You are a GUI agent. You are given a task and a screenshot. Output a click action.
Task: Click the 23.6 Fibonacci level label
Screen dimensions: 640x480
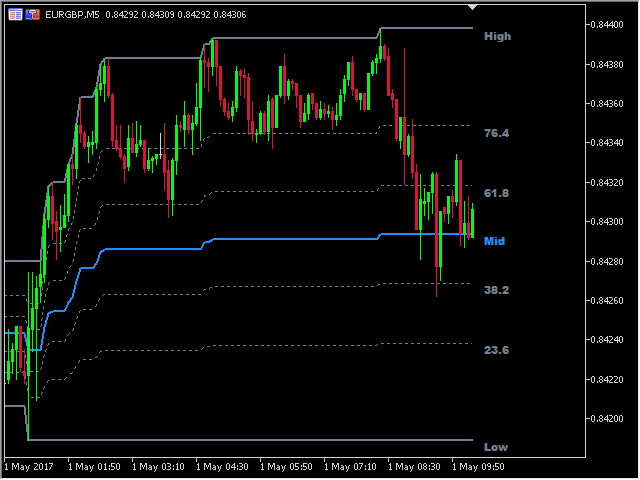(x=496, y=350)
